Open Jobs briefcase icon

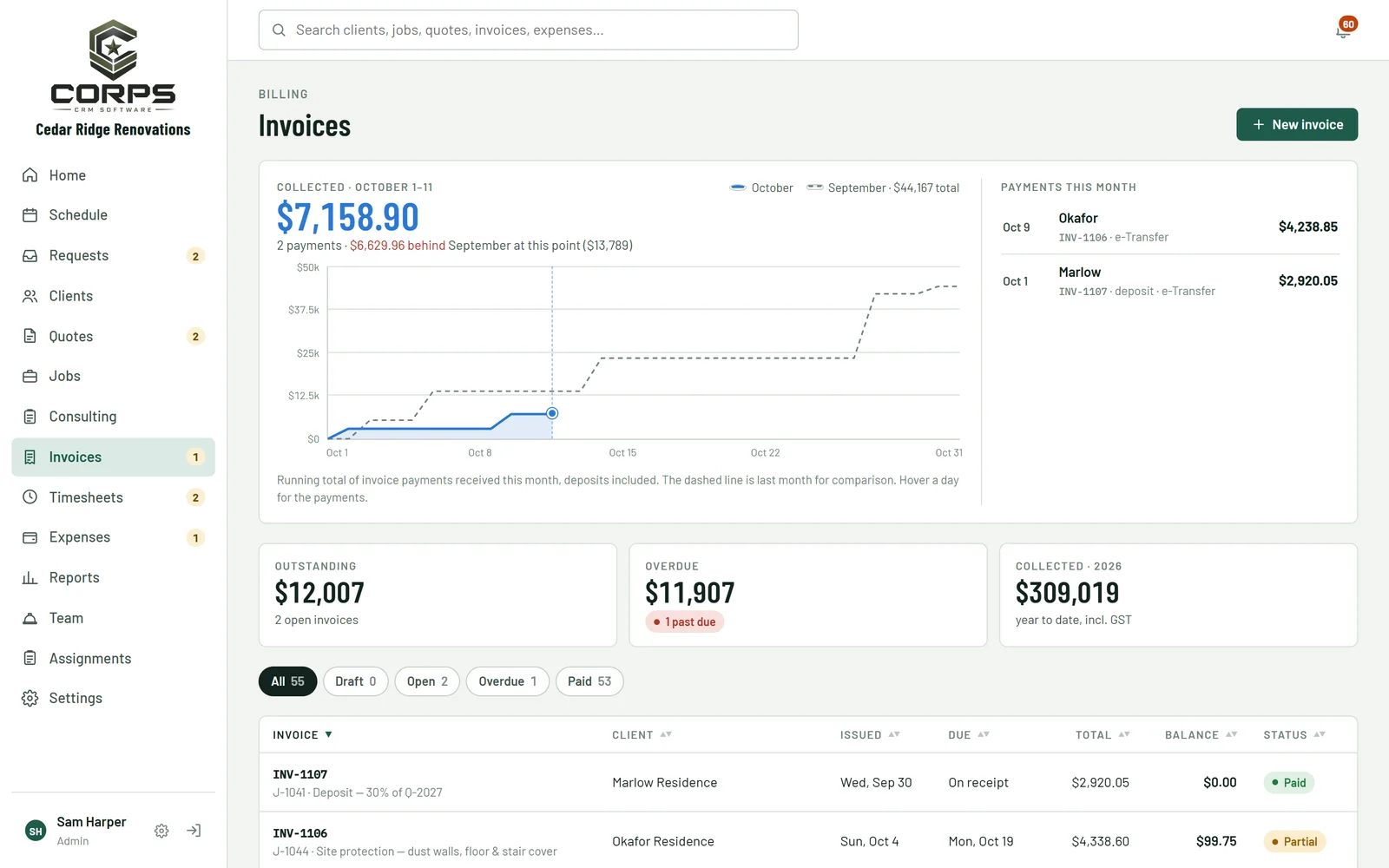tap(30, 376)
